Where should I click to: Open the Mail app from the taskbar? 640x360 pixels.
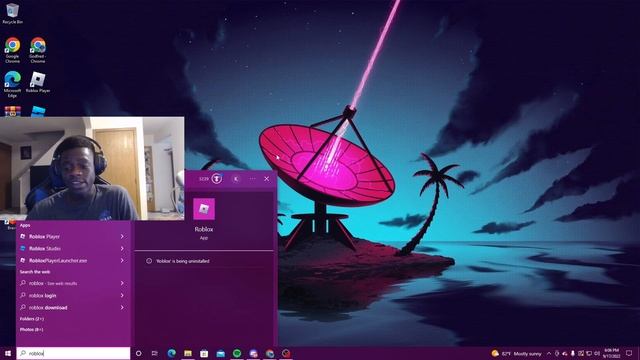tap(220, 353)
